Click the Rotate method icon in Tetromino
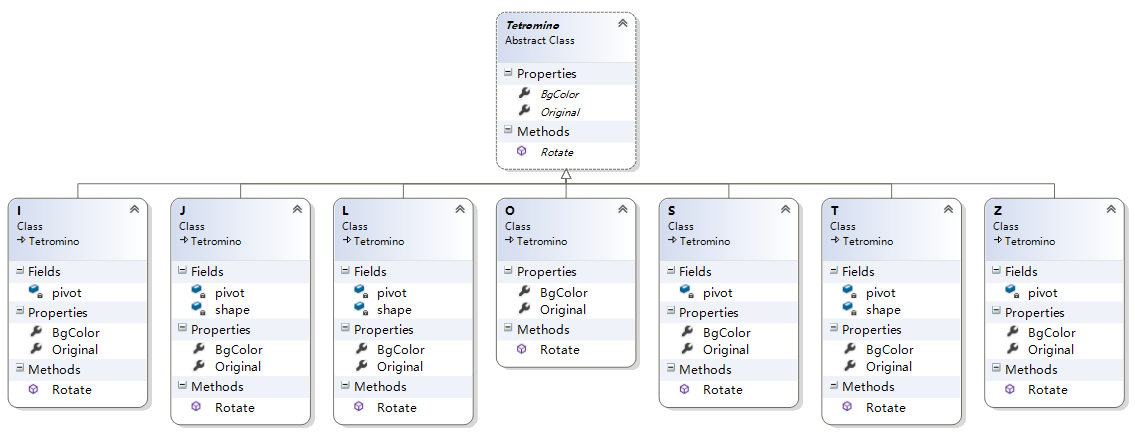1135x439 pixels. [521, 151]
